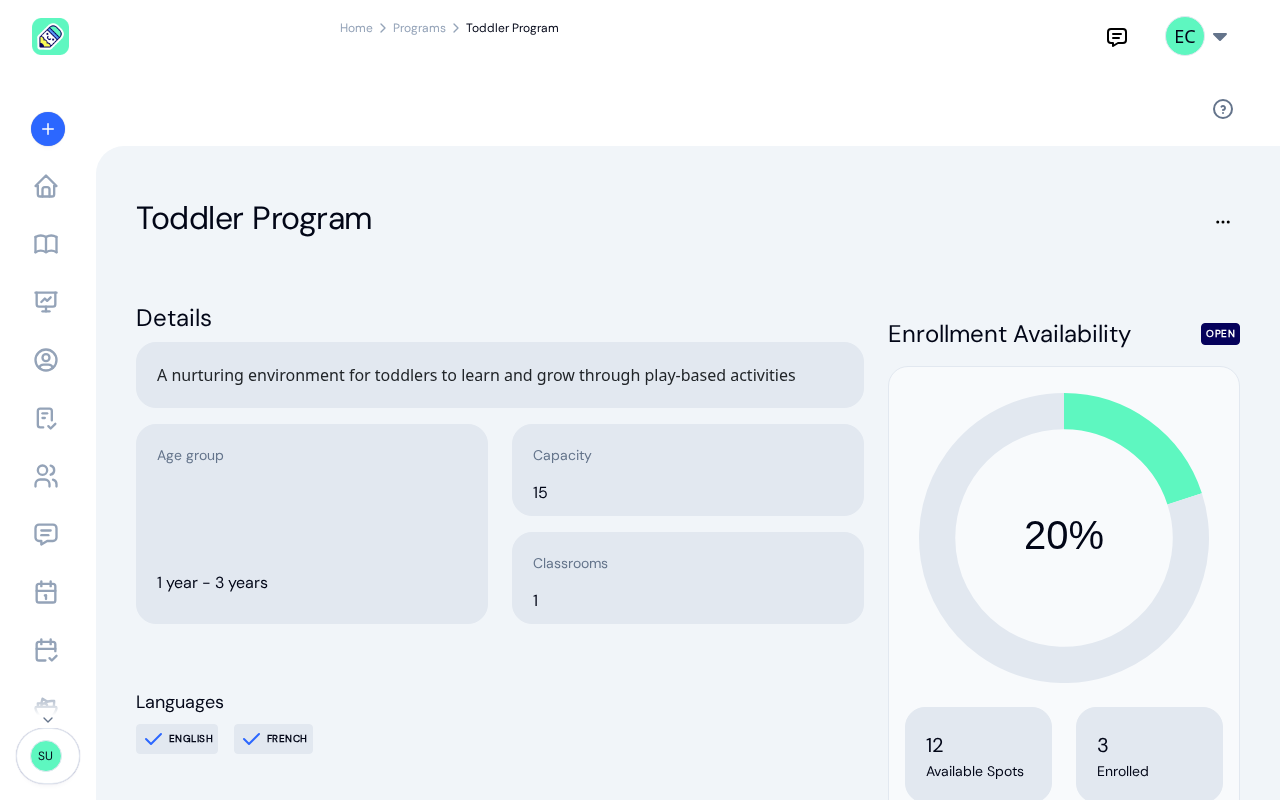Screen dimensions: 1280x800
Task: Click the SU user avatar
Action: click(x=46, y=756)
